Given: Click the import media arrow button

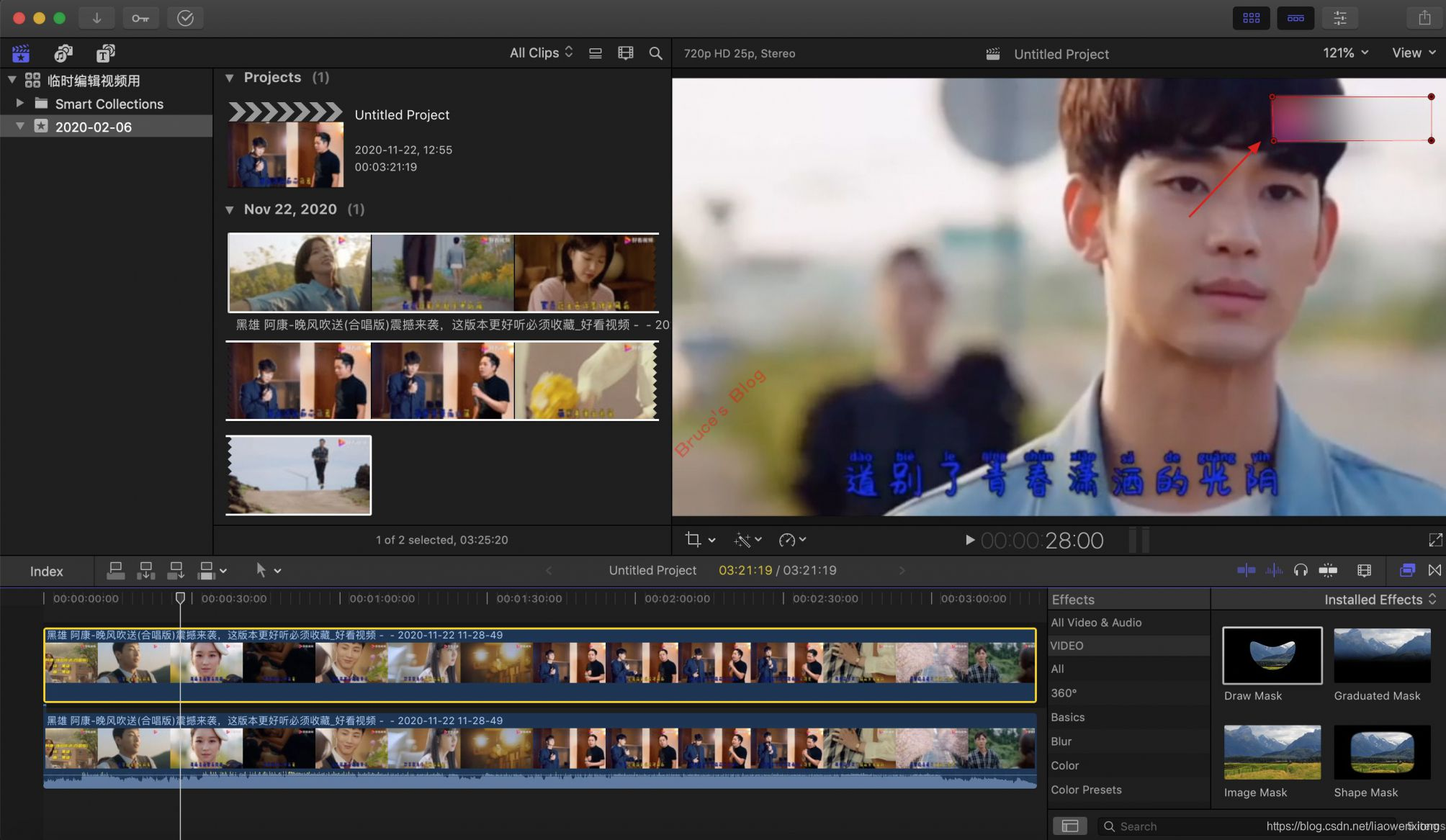Looking at the screenshot, I should pyautogui.click(x=96, y=18).
